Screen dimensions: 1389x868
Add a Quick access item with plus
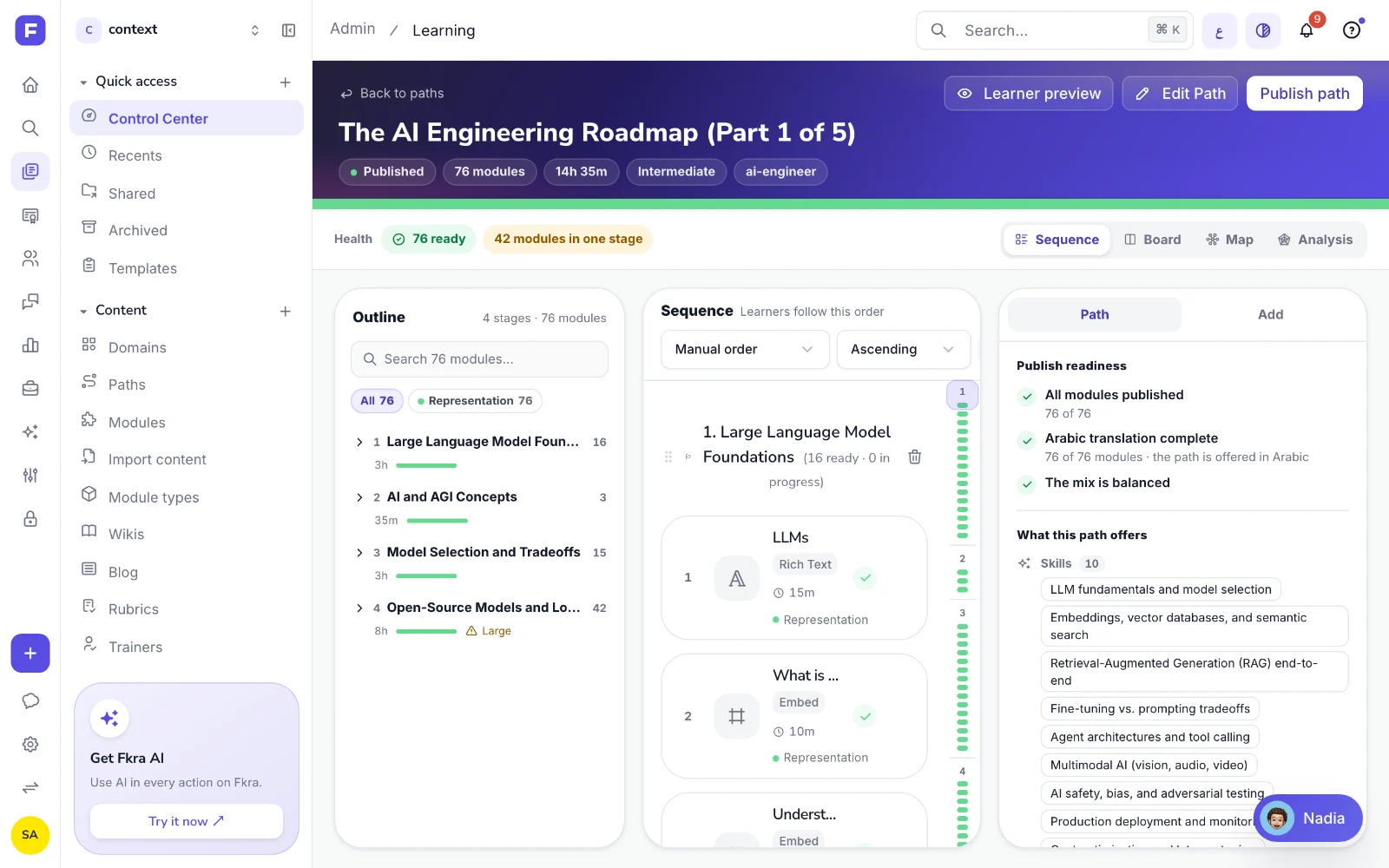coord(286,82)
